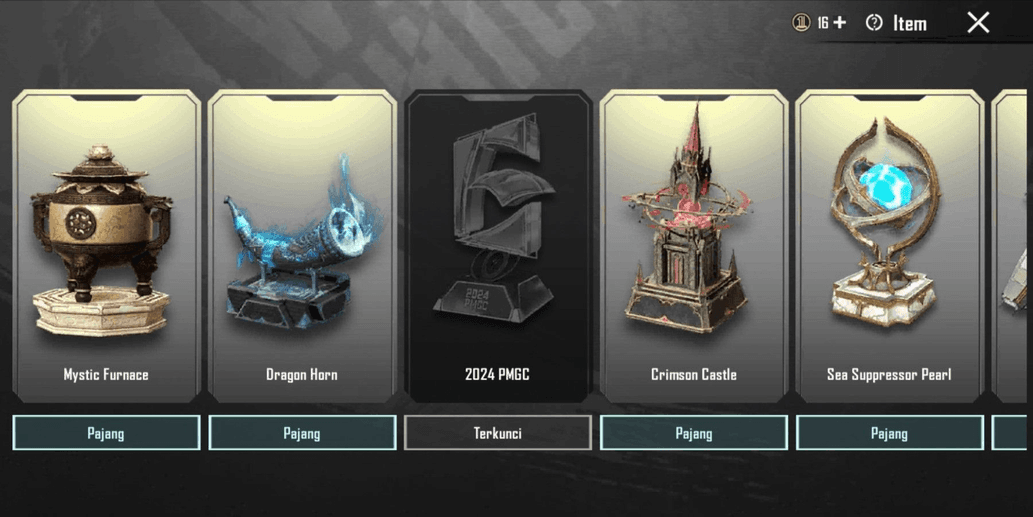1033x517 pixels.
Task: Click Pajang under Mystic Furnace
Action: click(x=106, y=433)
